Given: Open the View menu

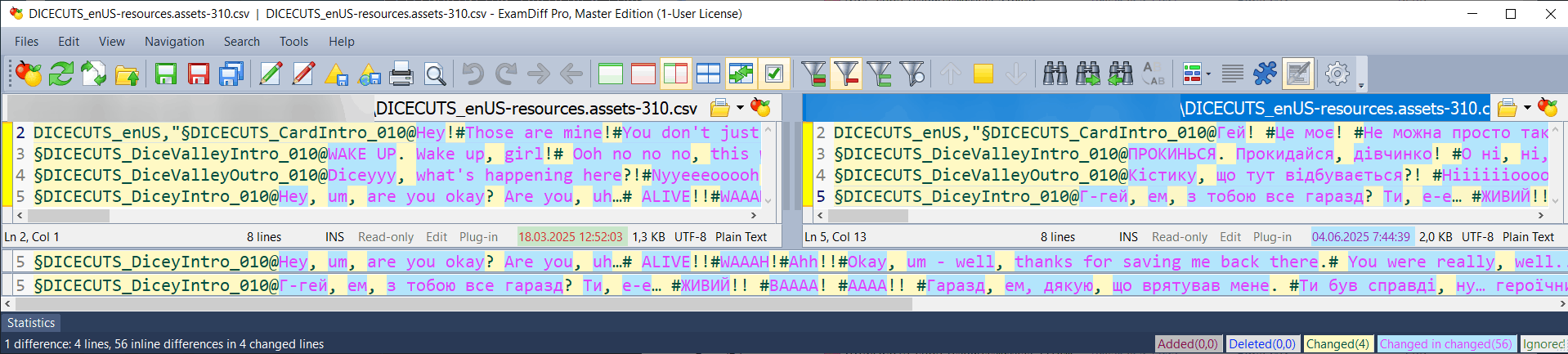Looking at the screenshot, I should (112, 42).
